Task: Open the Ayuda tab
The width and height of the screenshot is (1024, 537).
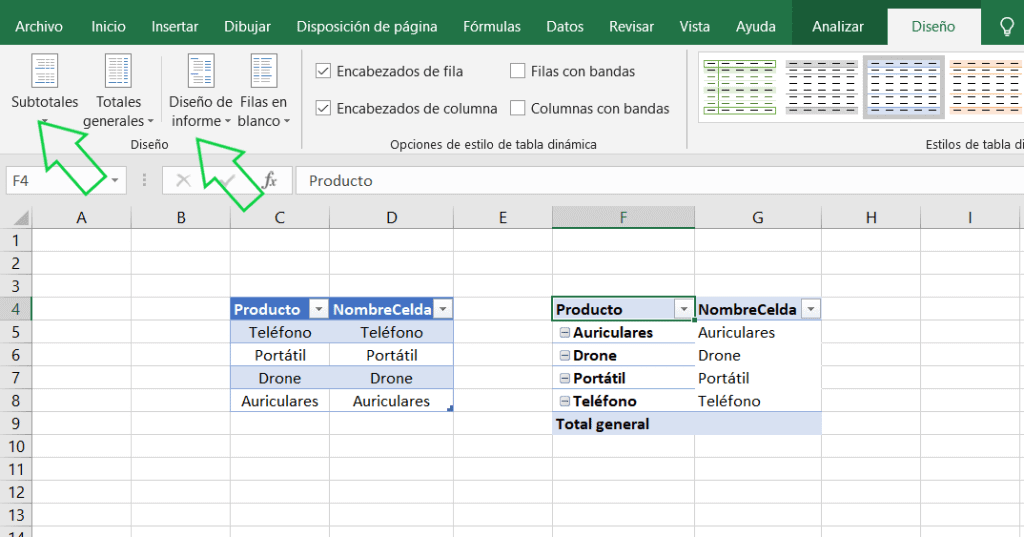Action: pyautogui.click(x=756, y=27)
